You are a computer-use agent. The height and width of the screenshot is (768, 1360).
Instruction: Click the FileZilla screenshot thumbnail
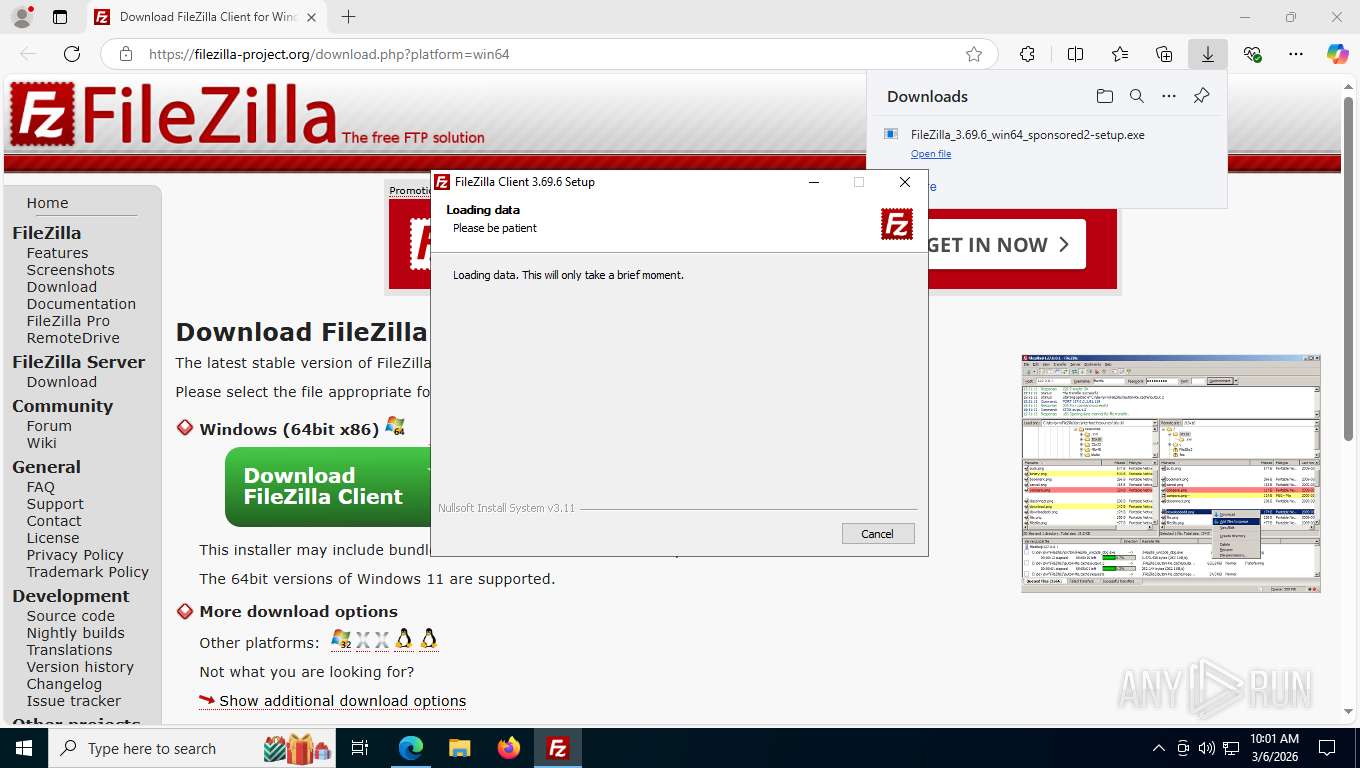(x=1171, y=473)
